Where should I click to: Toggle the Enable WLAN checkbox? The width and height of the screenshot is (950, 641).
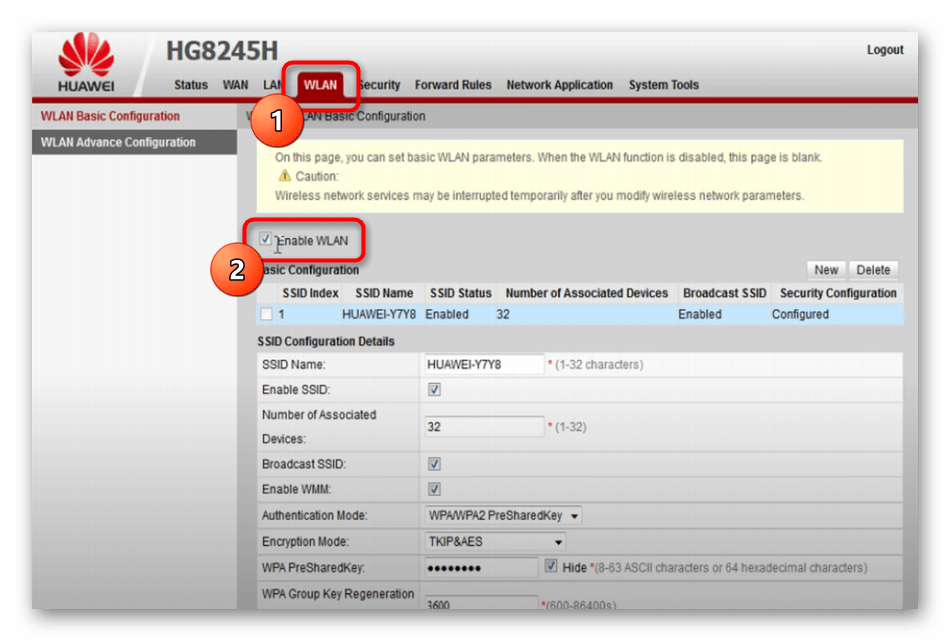coord(265,239)
